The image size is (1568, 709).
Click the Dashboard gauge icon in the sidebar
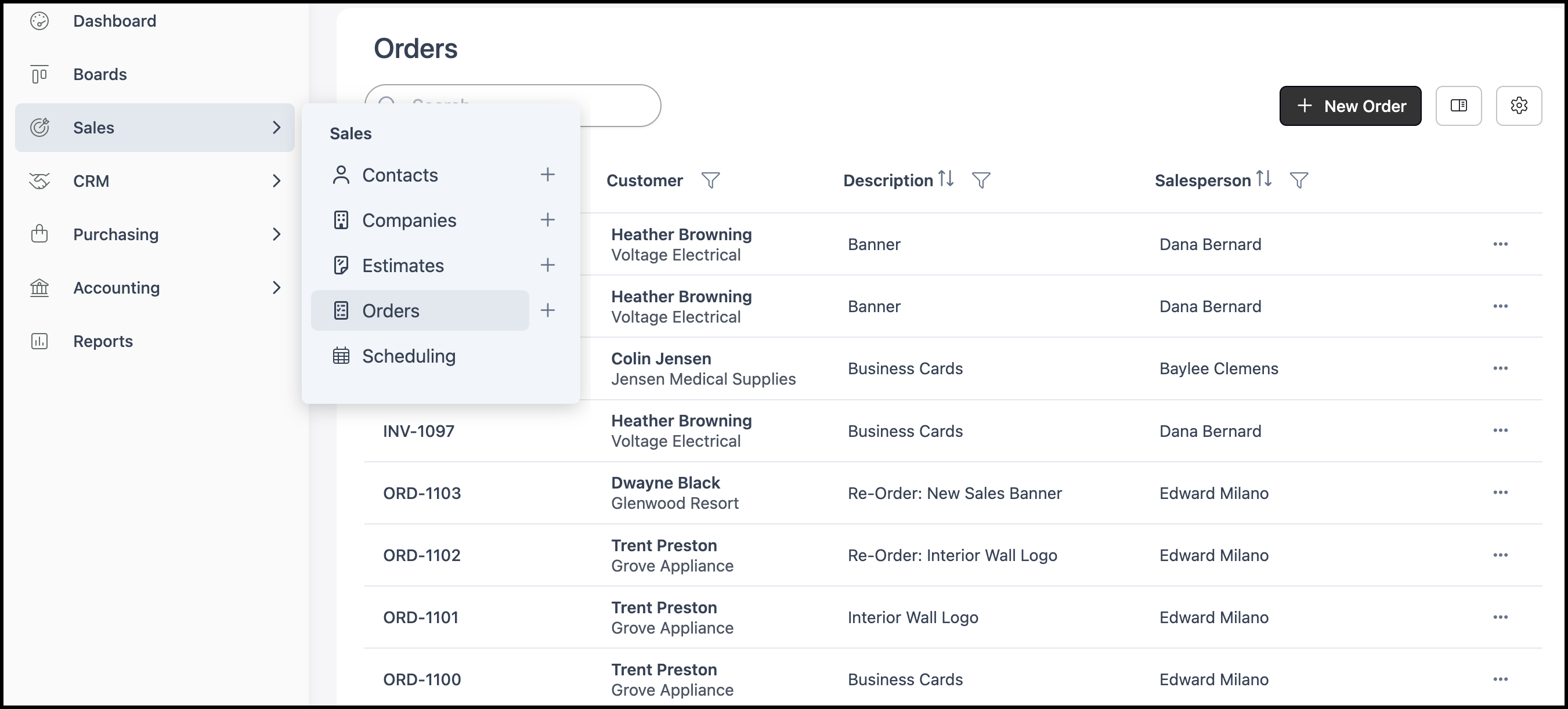click(x=39, y=21)
